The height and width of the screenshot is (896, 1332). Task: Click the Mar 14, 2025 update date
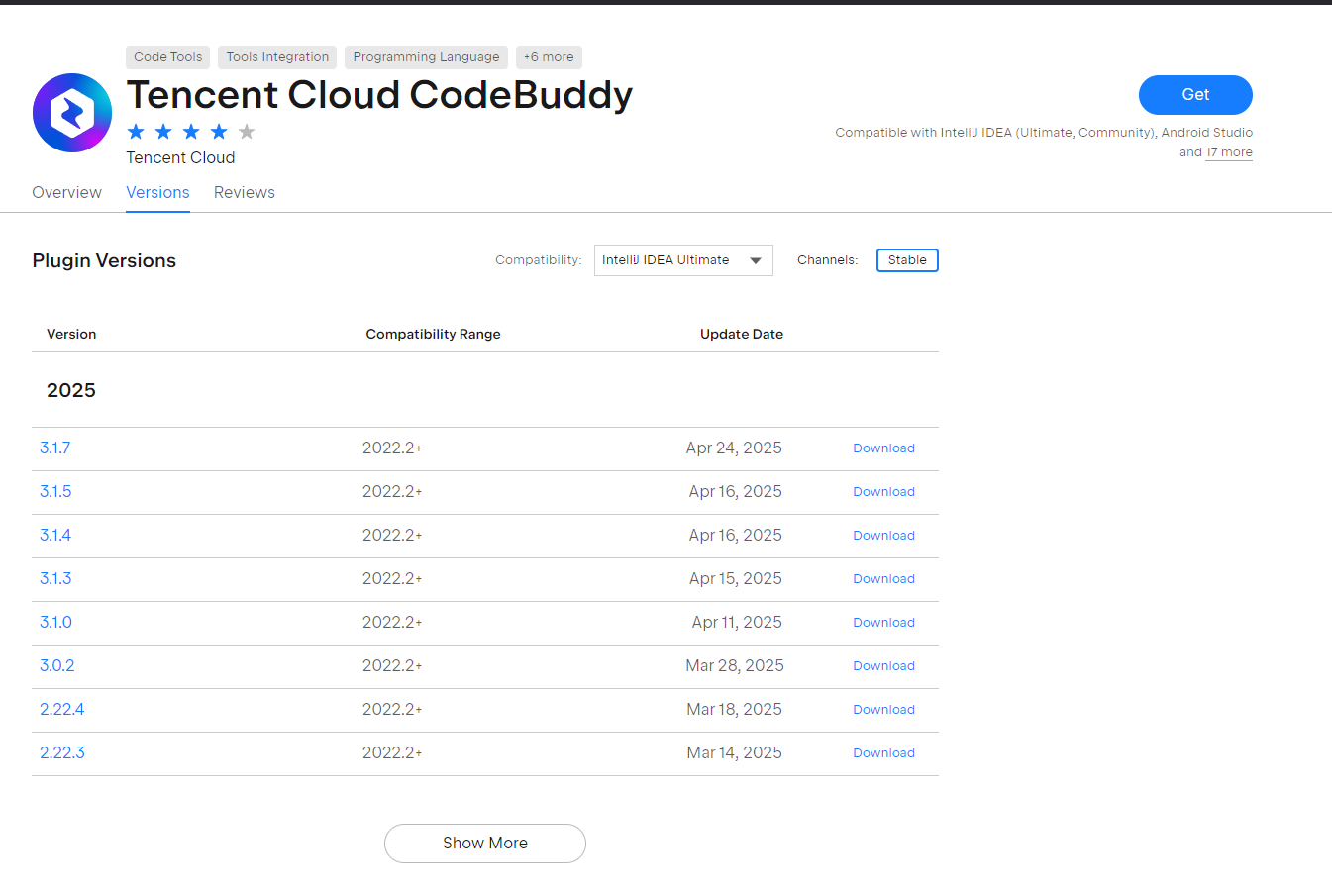[x=734, y=752]
